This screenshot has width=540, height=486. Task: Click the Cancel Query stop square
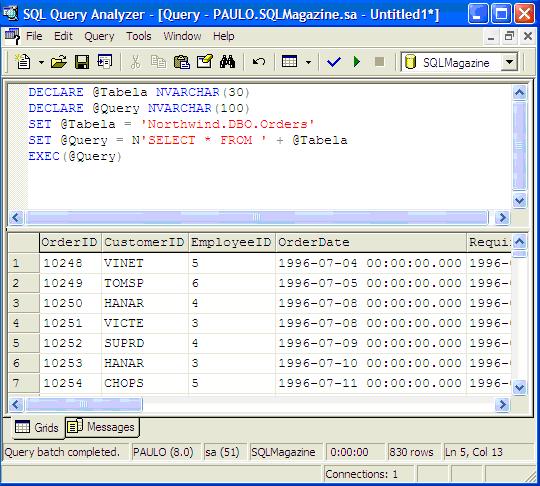[x=379, y=62]
